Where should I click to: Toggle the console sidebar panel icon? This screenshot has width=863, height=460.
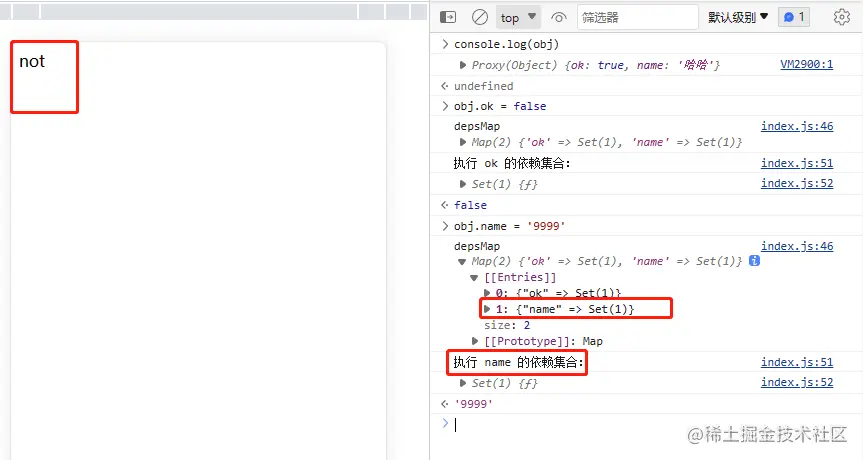(448, 18)
